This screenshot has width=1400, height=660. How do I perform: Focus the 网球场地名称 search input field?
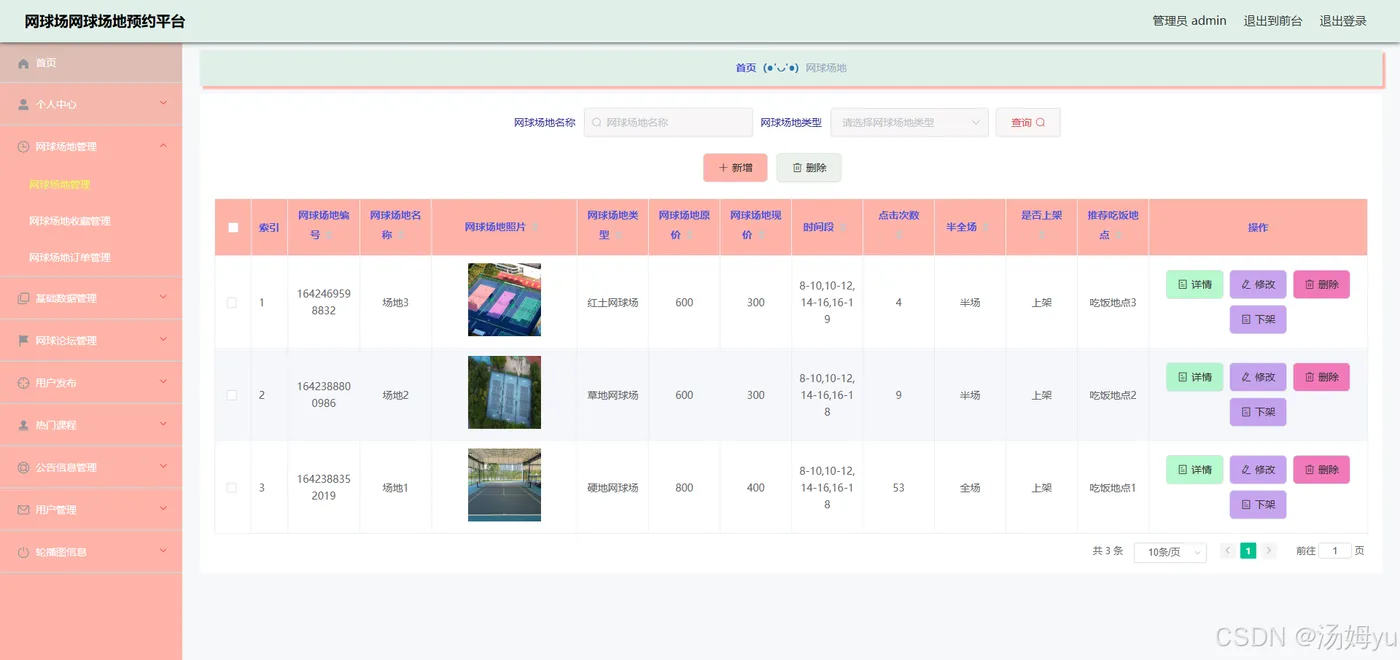(668, 122)
